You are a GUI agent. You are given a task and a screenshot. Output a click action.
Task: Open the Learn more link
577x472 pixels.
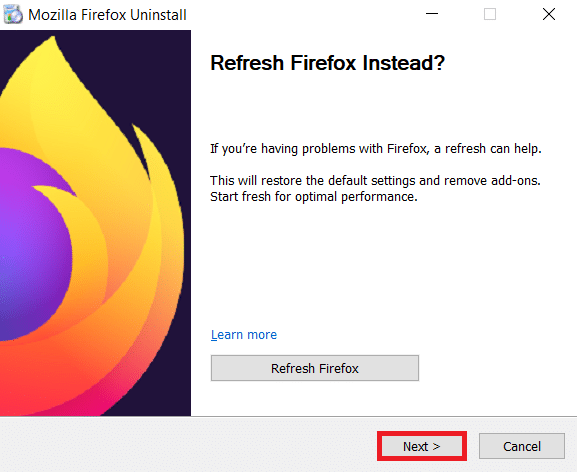point(244,334)
